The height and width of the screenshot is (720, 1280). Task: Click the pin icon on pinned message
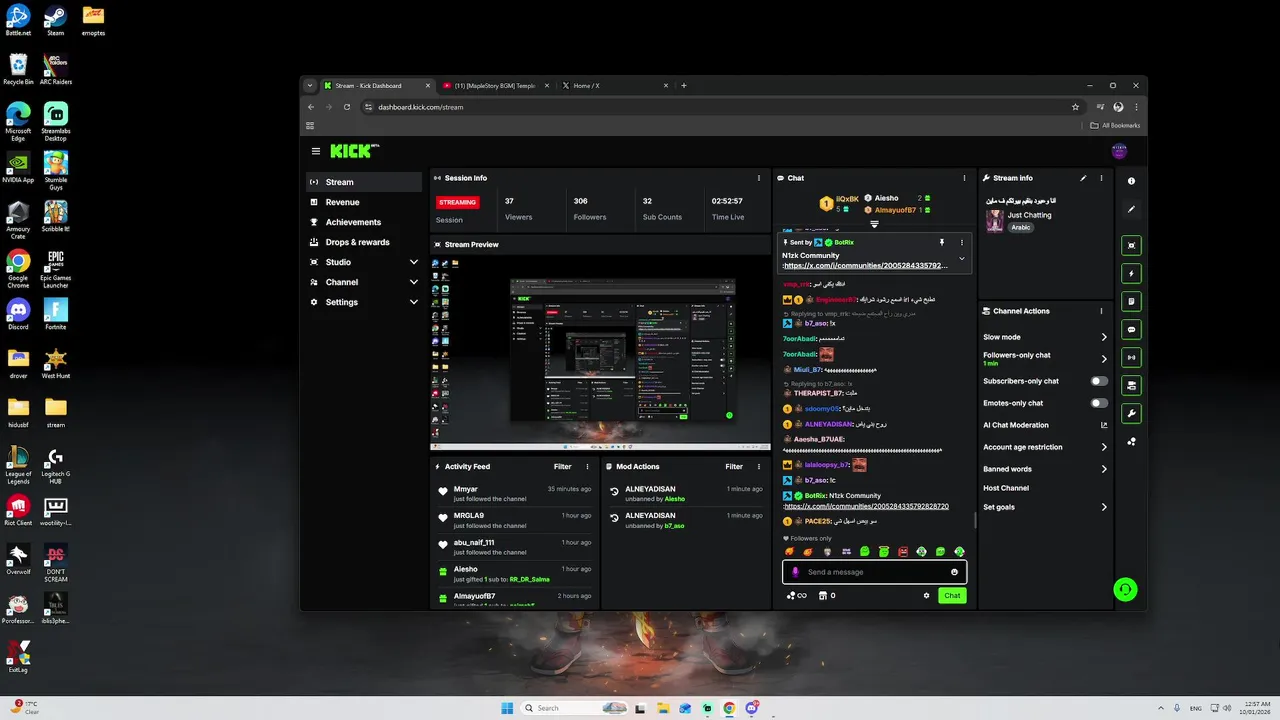[x=941, y=242]
